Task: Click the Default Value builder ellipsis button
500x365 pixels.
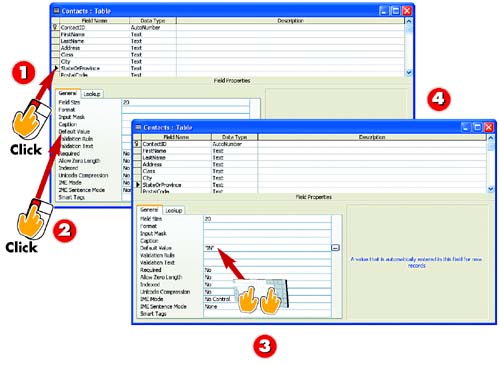Action: [x=335, y=248]
